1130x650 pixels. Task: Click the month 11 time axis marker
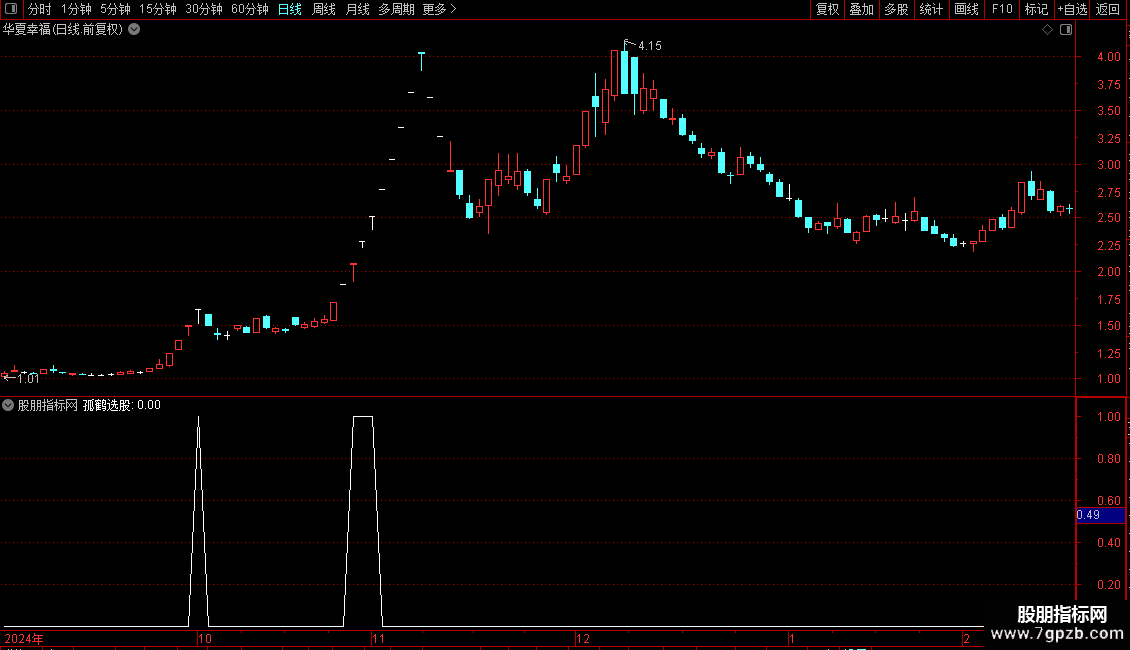(x=378, y=638)
